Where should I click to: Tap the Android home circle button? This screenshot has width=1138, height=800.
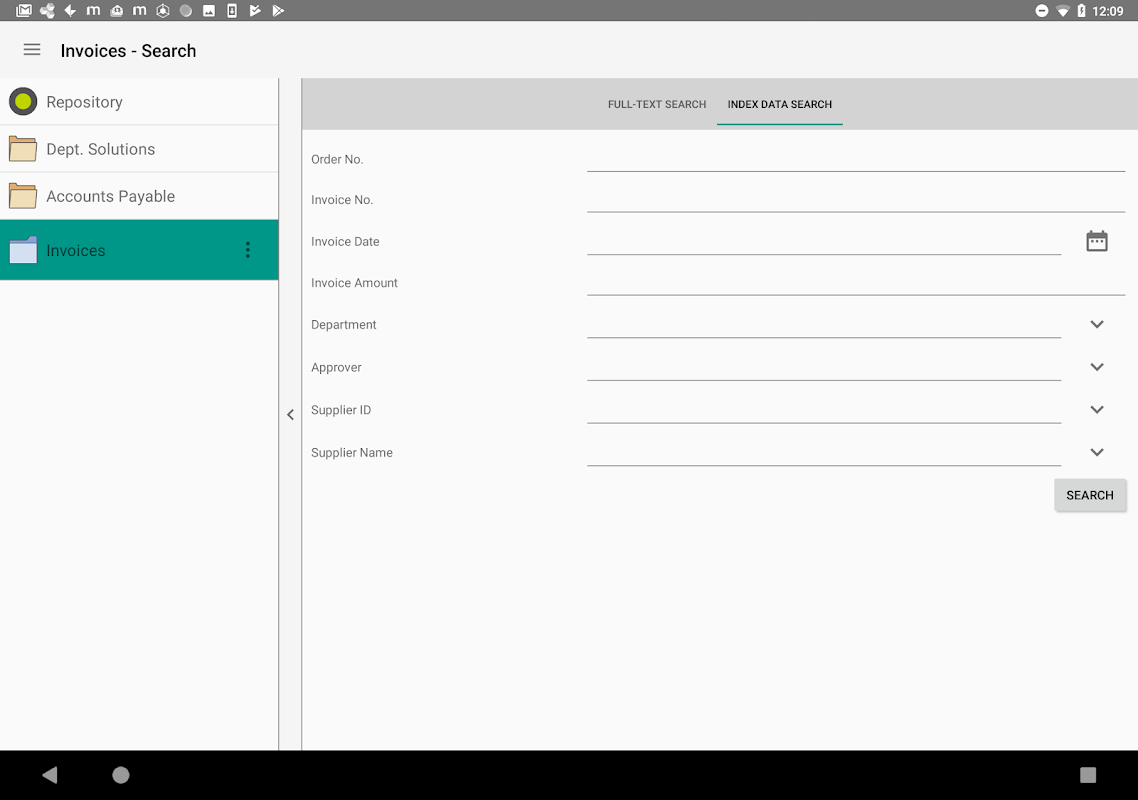pos(120,775)
